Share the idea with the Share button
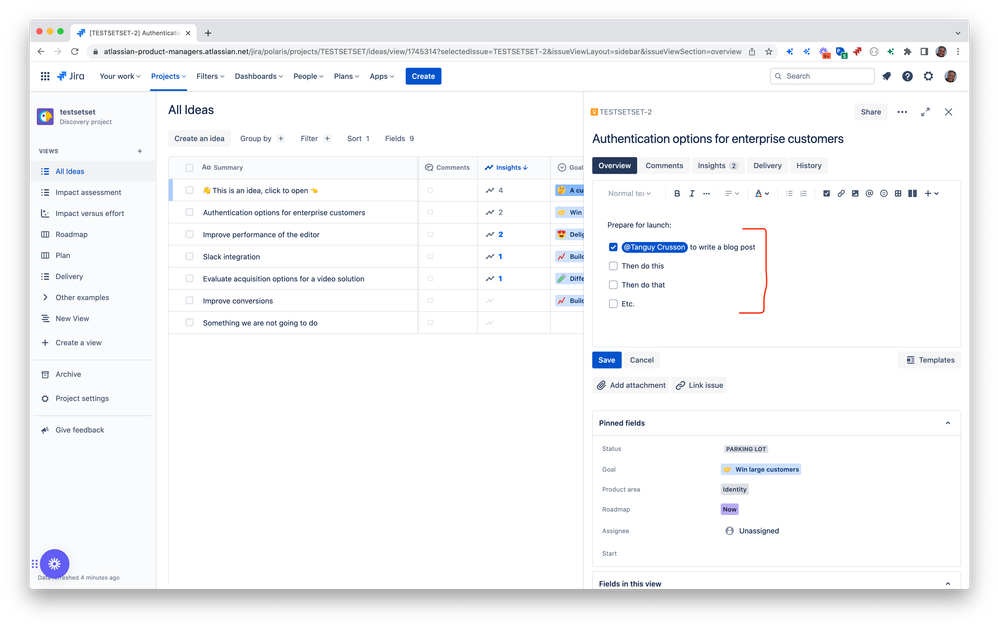Image resolution: width=999 pixels, height=628 pixels. pyautogui.click(x=871, y=112)
